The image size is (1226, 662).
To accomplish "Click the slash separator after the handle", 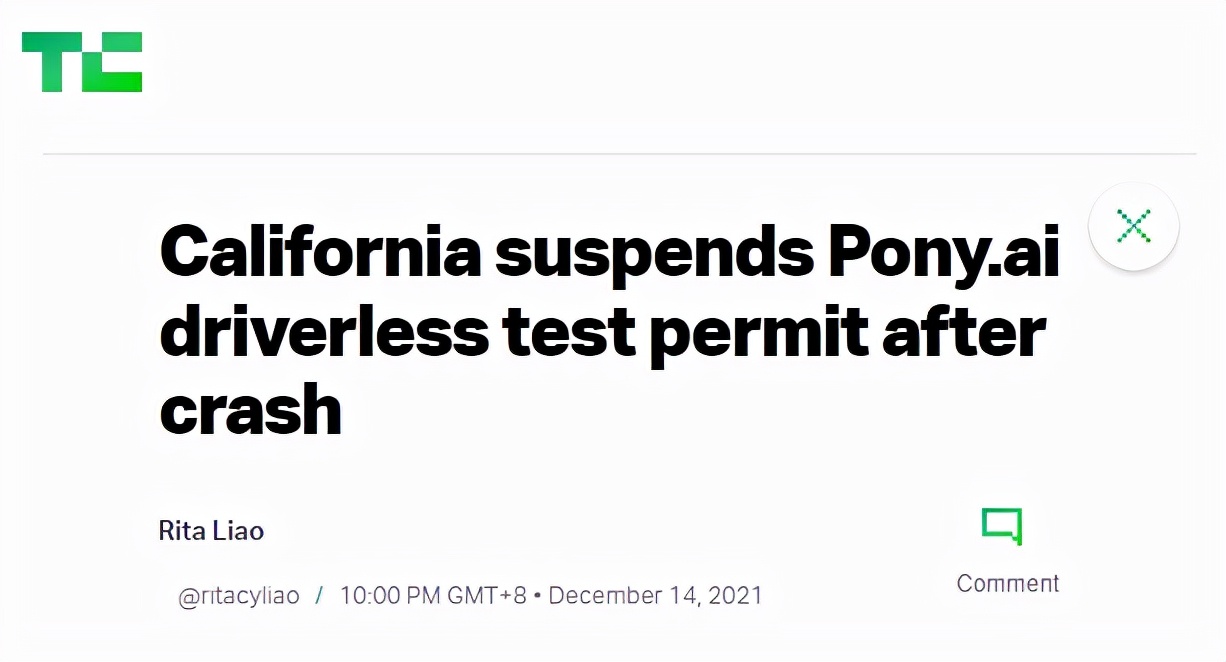I will [x=319, y=596].
